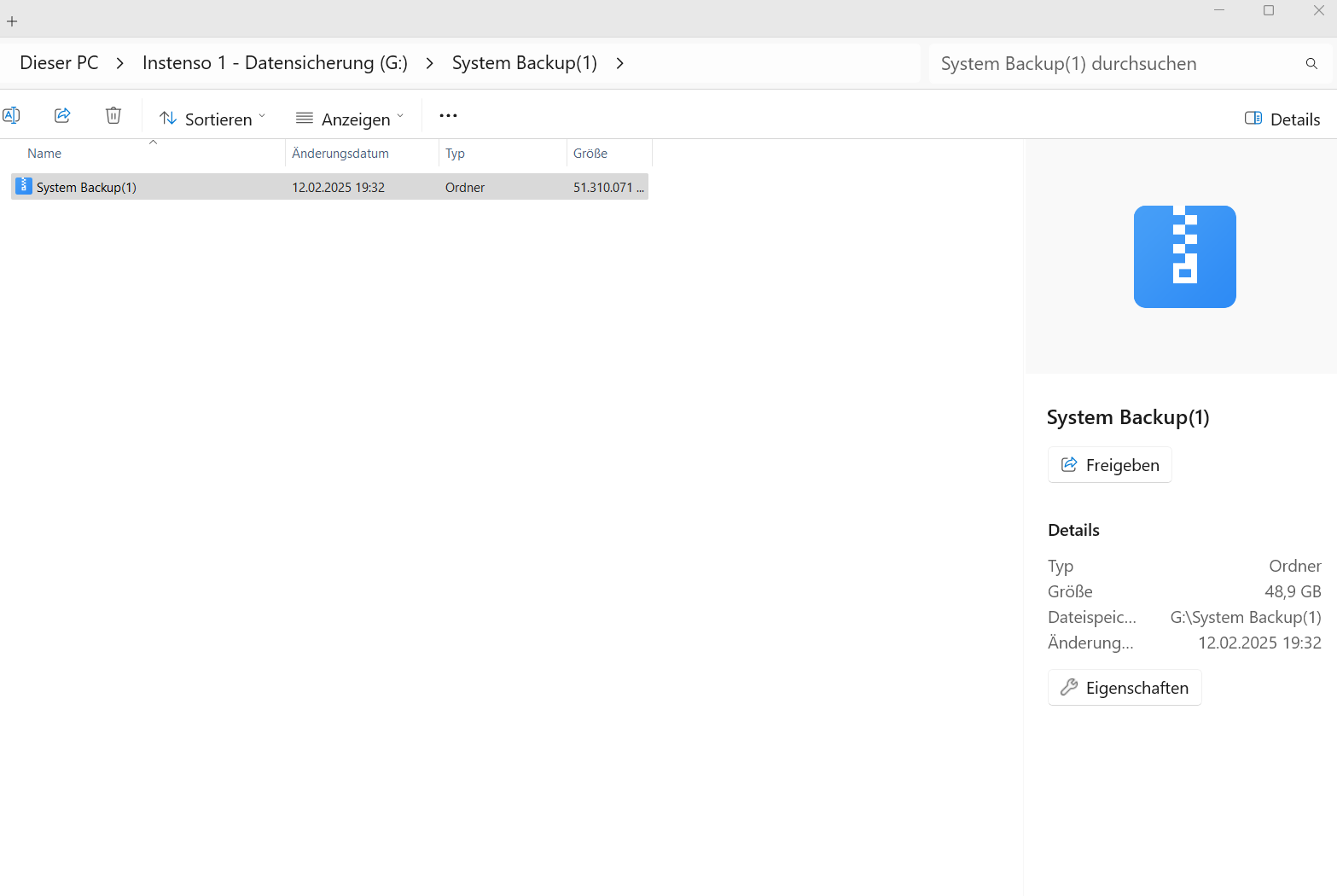Delete the selected item via trash icon

[113, 115]
